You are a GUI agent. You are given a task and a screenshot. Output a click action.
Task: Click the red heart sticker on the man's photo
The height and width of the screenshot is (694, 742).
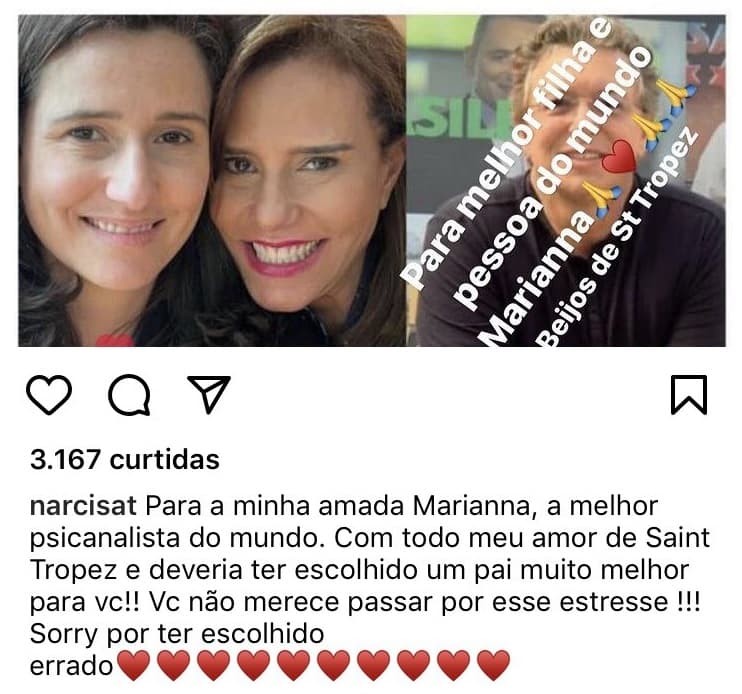point(619,157)
